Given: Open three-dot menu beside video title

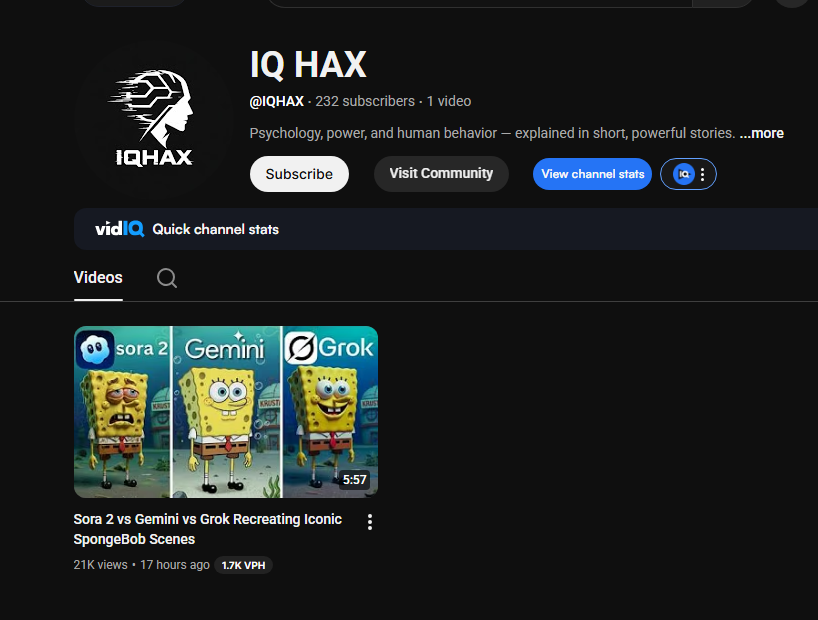Looking at the screenshot, I should pyautogui.click(x=369, y=522).
